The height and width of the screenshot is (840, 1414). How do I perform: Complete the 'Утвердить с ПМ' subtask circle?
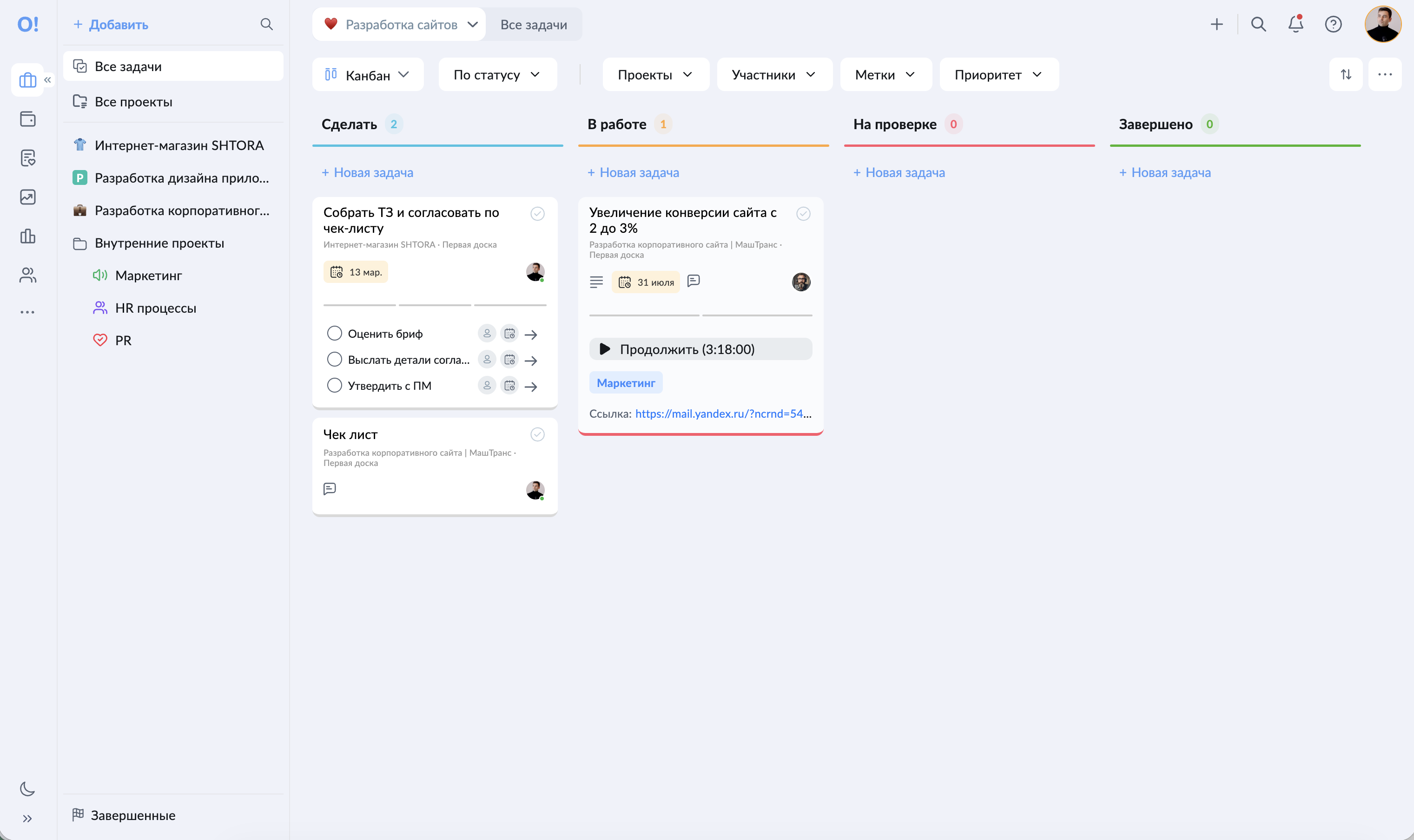(x=334, y=385)
